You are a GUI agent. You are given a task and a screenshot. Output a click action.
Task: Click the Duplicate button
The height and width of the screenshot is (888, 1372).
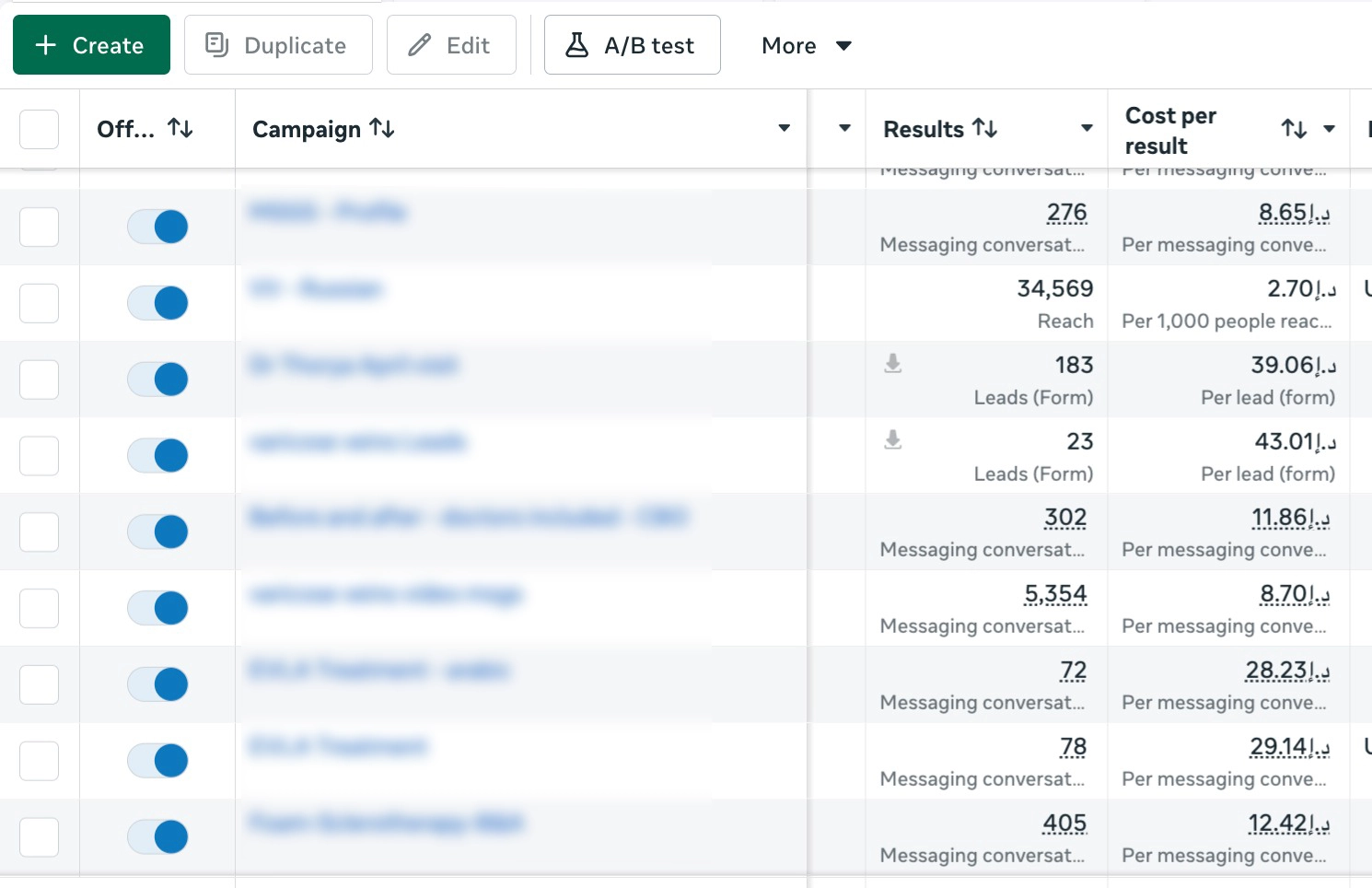click(x=278, y=45)
